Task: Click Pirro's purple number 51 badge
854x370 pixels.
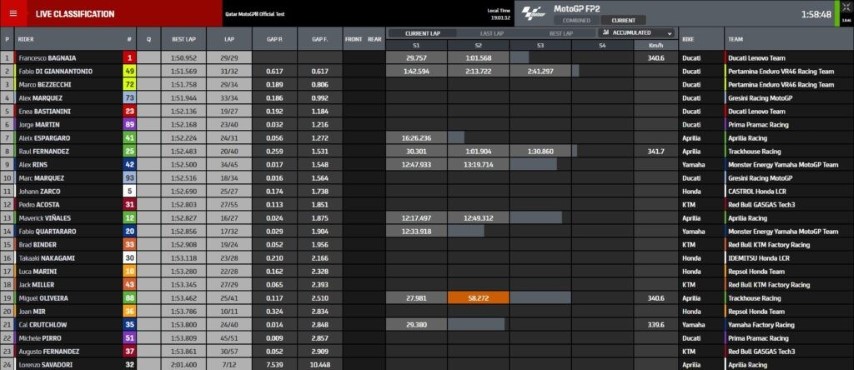Action: pyautogui.click(x=130, y=338)
